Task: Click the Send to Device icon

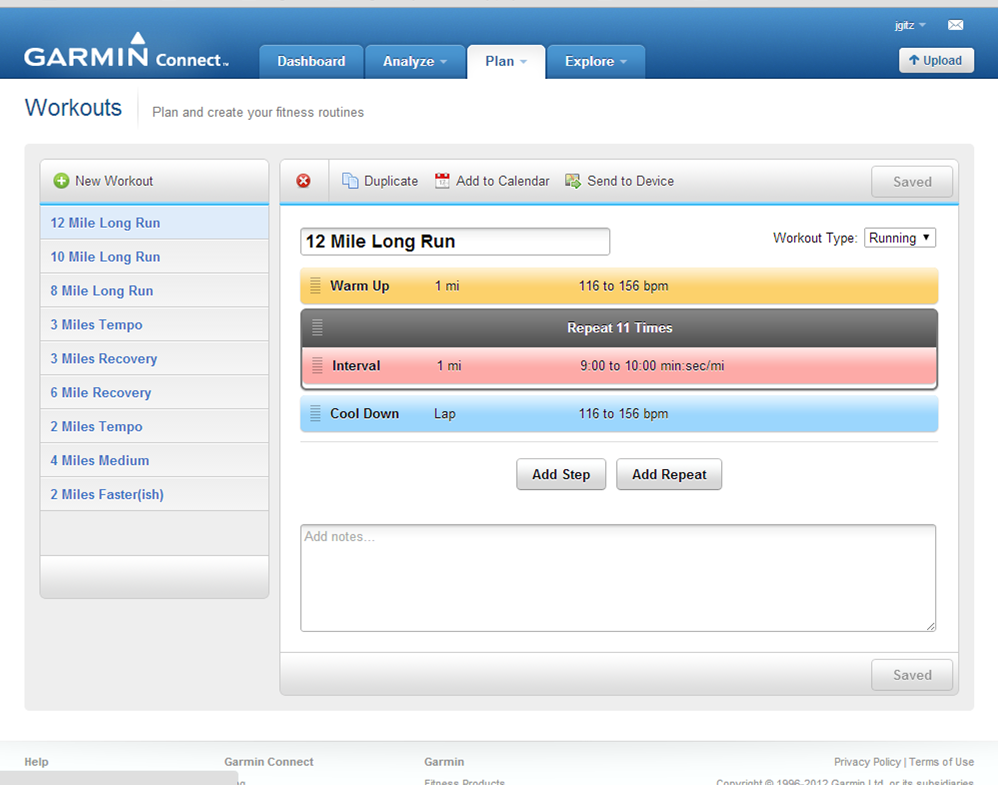Action: (x=573, y=181)
